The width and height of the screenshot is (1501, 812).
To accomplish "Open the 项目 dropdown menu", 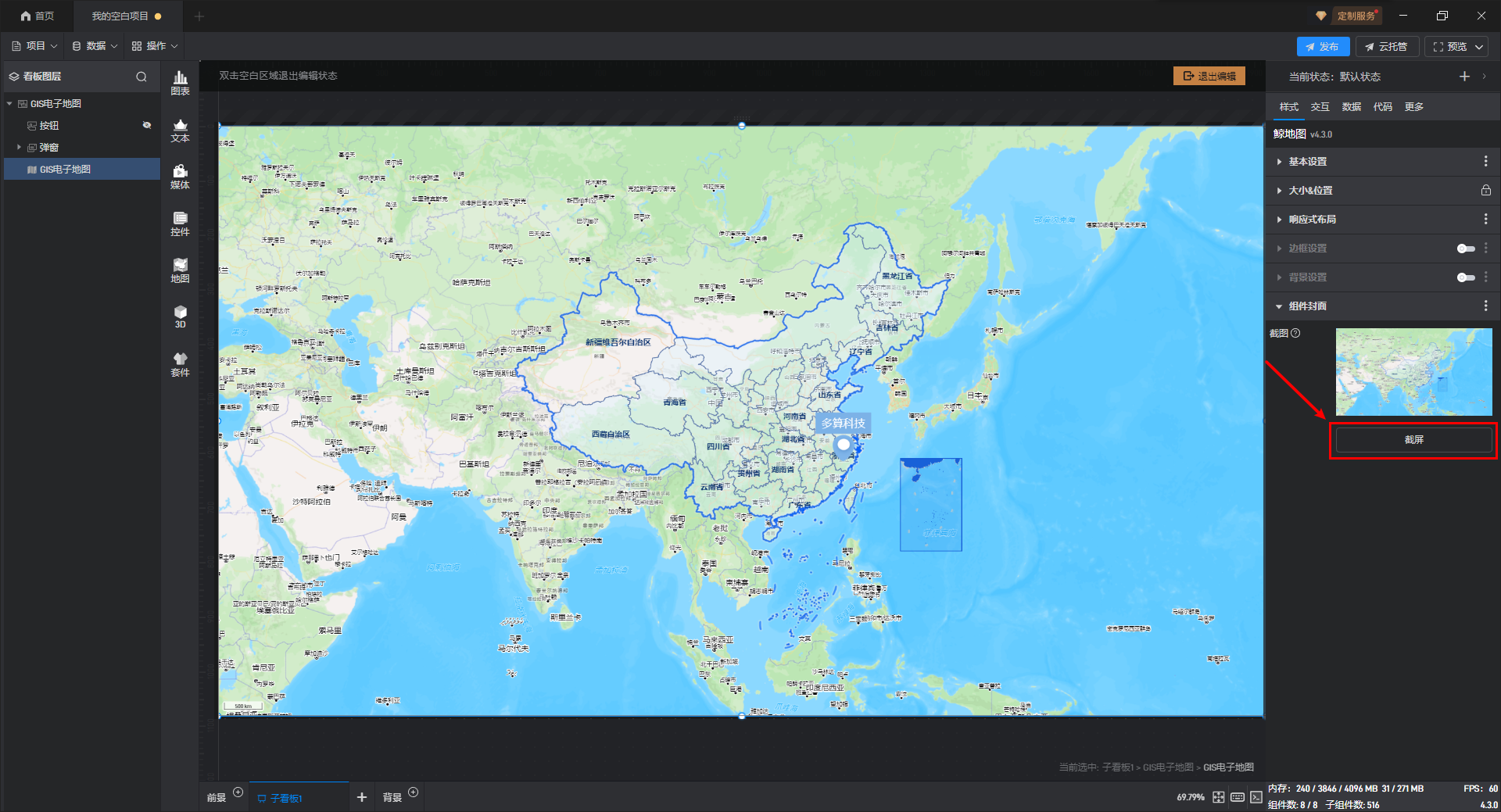I will click(x=34, y=46).
